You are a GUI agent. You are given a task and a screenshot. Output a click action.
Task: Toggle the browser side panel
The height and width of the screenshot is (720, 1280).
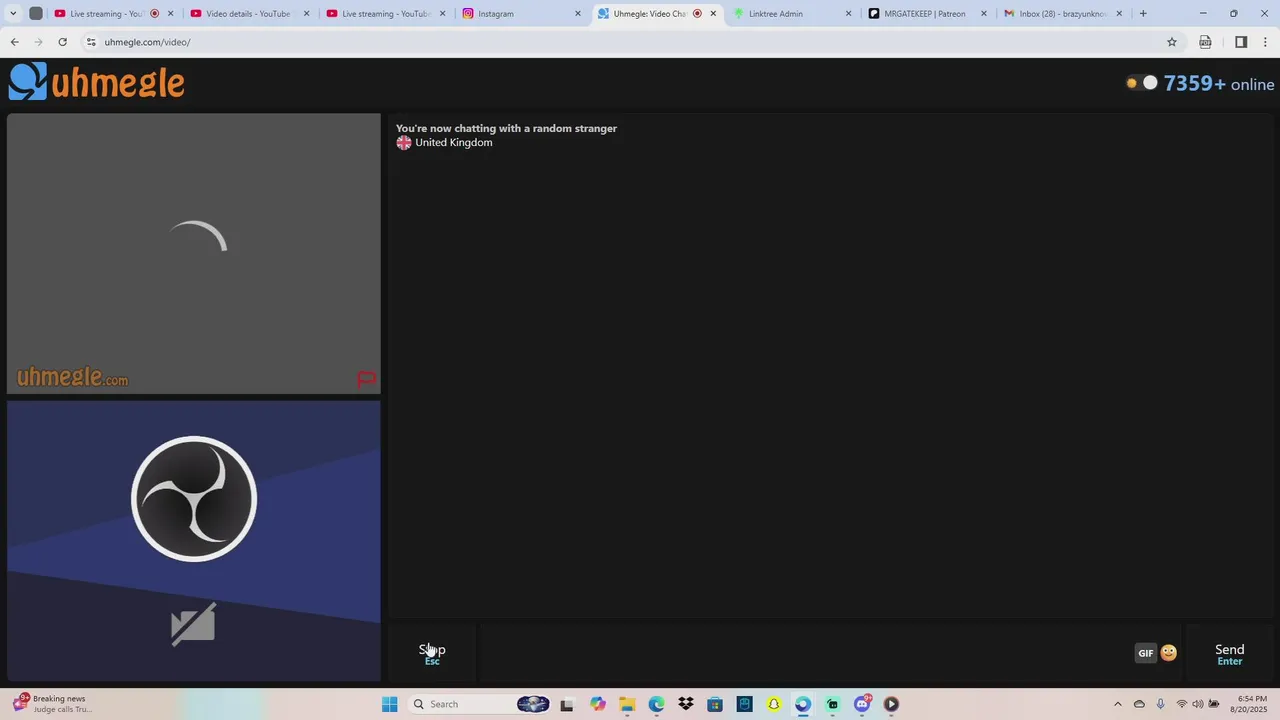[1241, 42]
